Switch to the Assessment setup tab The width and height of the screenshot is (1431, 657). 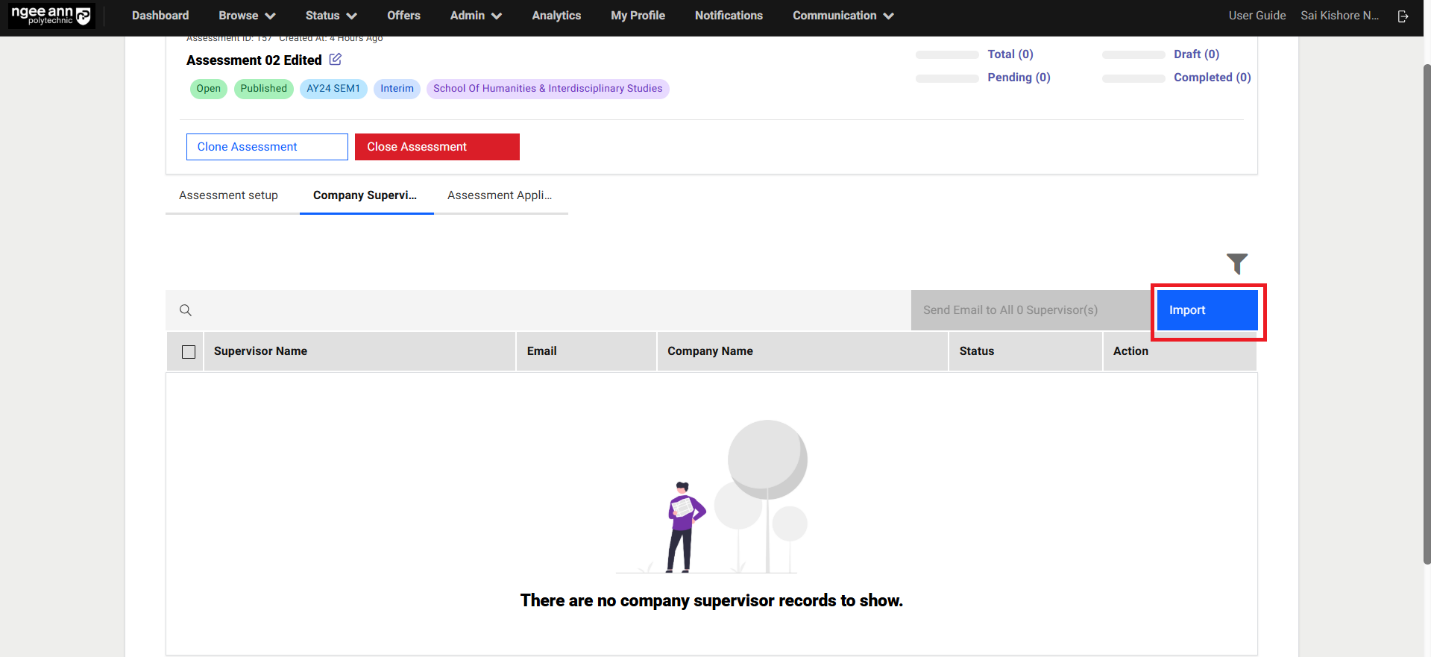pos(228,195)
